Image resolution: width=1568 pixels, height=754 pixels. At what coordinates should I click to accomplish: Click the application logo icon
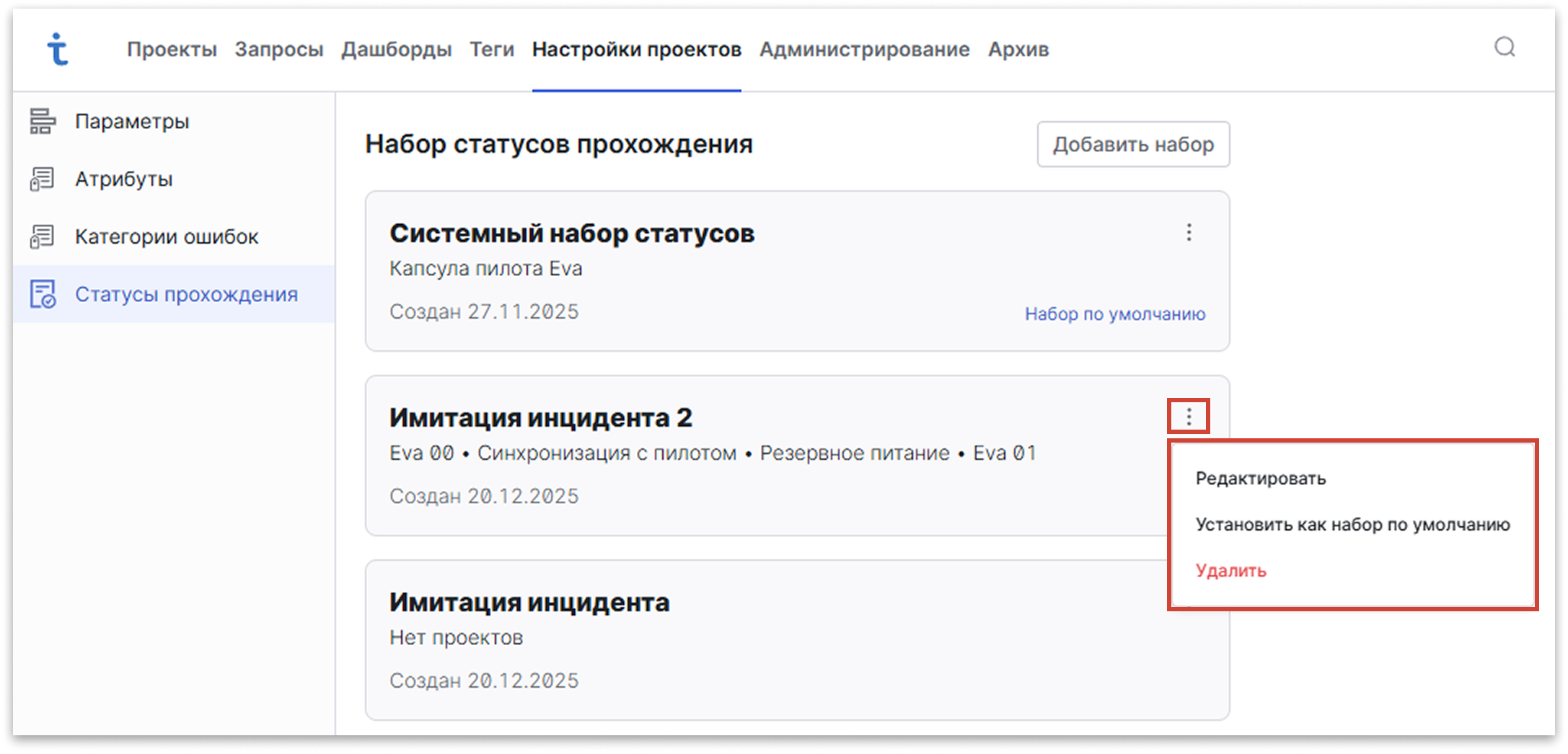58,49
